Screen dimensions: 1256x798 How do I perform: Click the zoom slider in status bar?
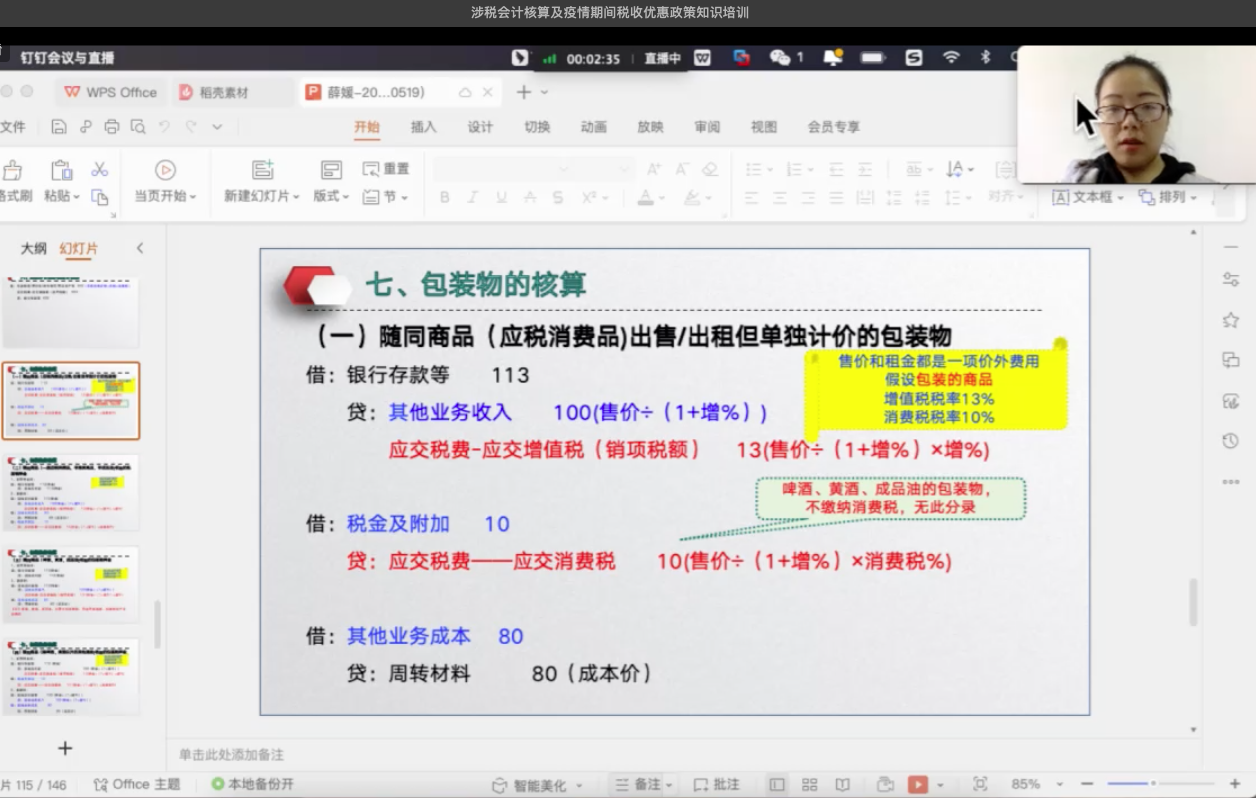coord(1152,784)
